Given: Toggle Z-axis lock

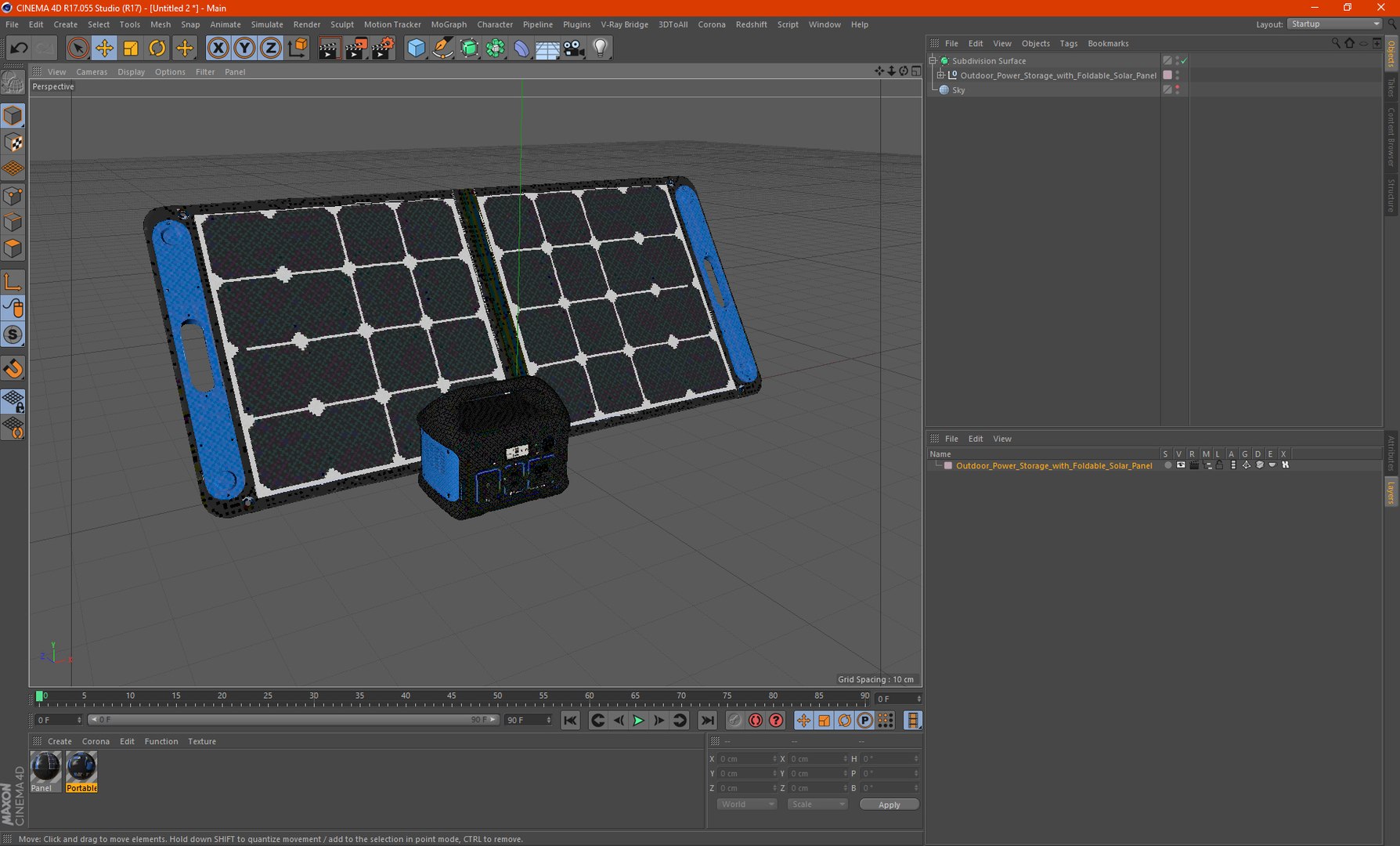Looking at the screenshot, I should pos(271,49).
